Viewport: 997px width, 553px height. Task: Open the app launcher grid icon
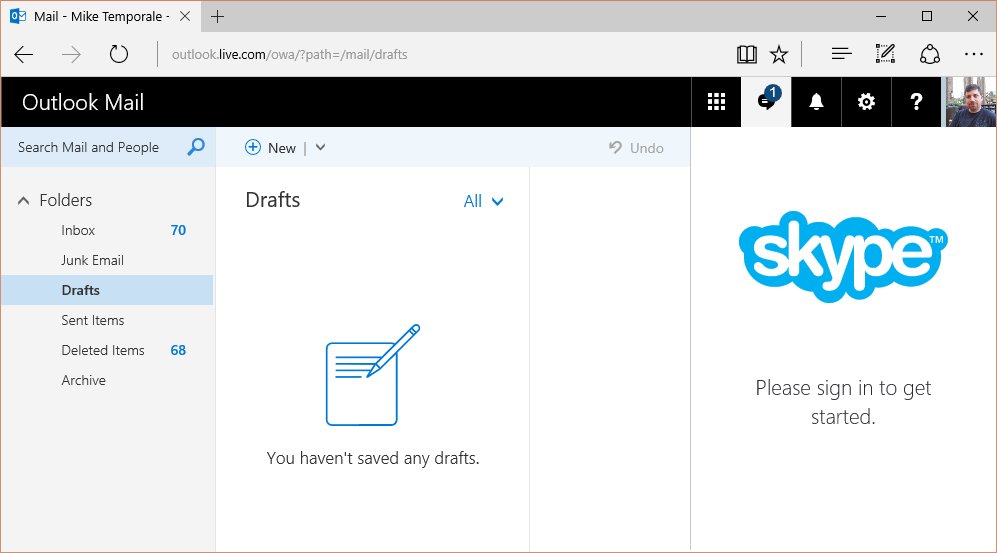[x=716, y=102]
